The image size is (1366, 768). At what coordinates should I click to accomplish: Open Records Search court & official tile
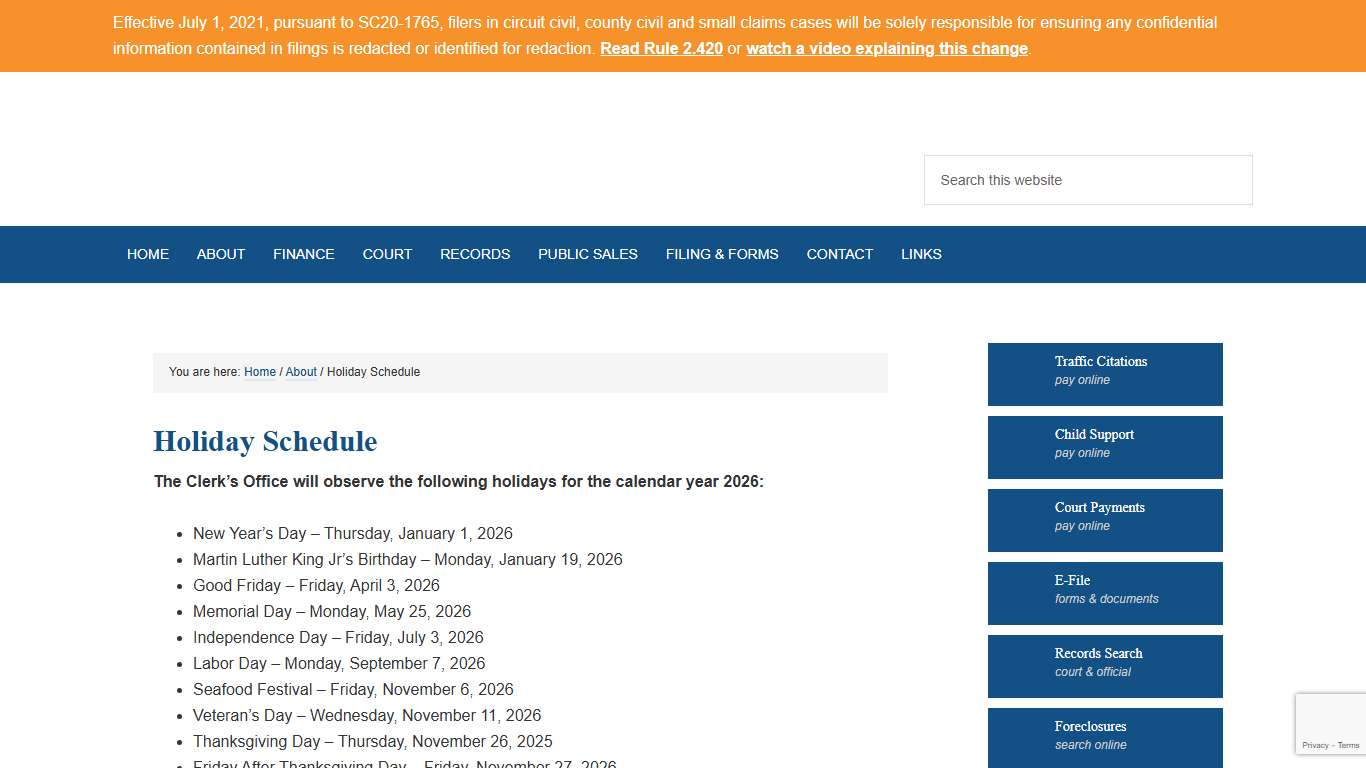(1105, 666)
